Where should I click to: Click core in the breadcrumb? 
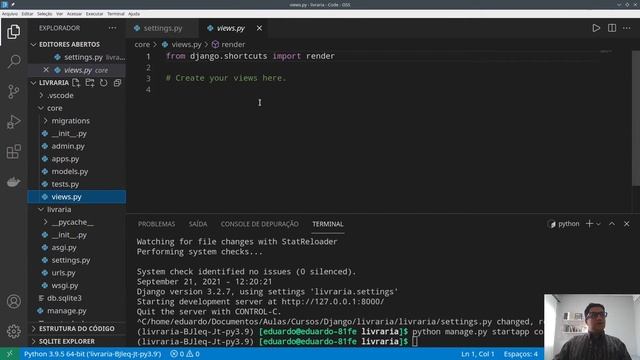pos(142,44)
